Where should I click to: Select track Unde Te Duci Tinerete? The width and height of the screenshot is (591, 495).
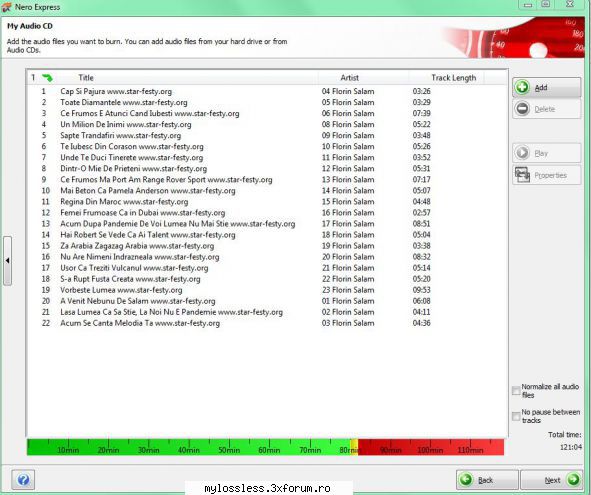132,157
